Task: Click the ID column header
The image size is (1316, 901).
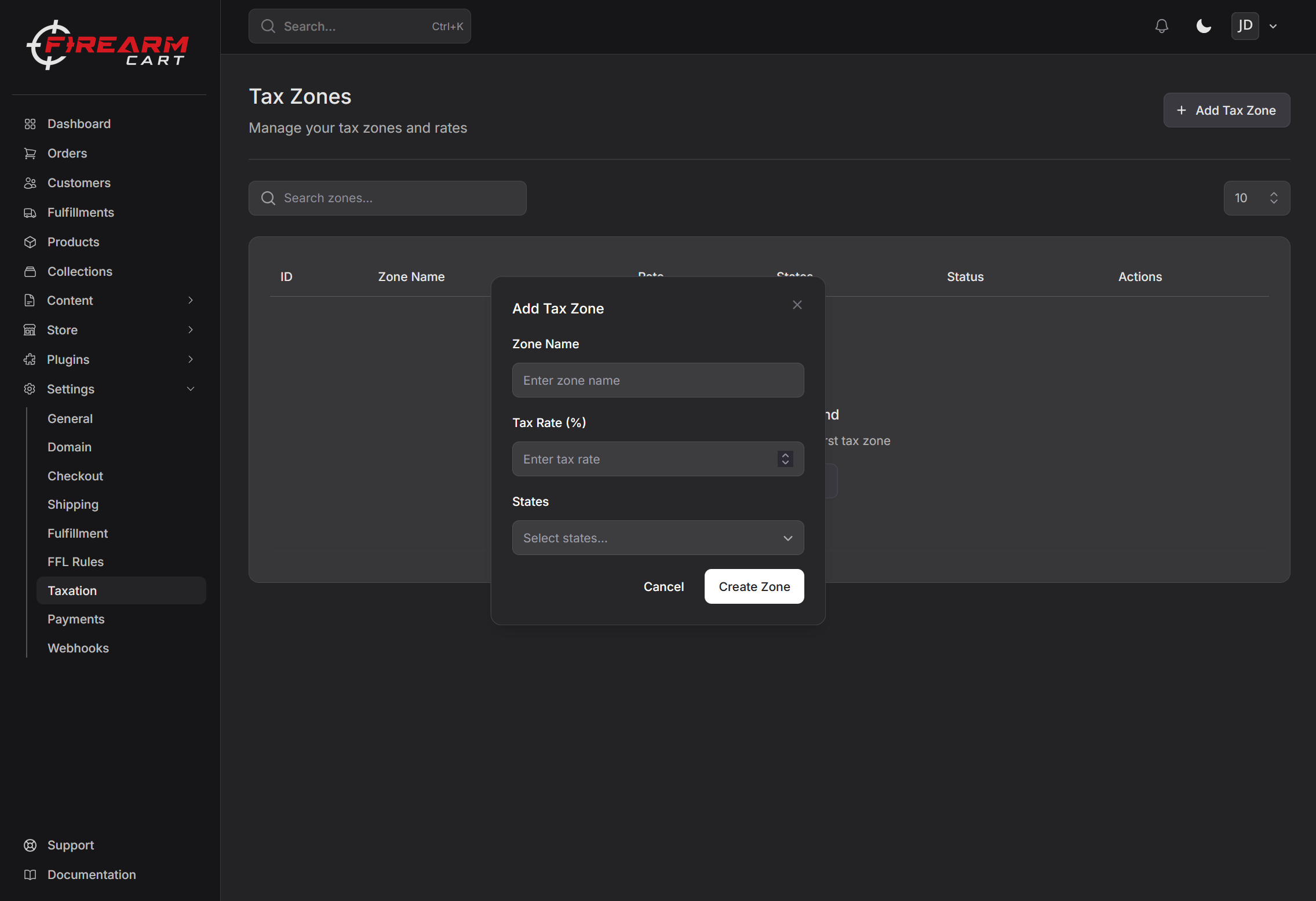Action: tap(286, 277)
